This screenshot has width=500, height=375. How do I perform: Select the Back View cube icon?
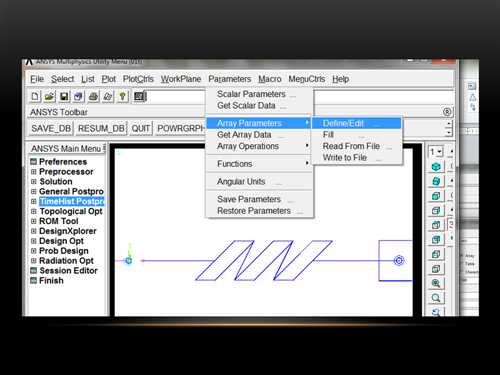coord(436,239)
